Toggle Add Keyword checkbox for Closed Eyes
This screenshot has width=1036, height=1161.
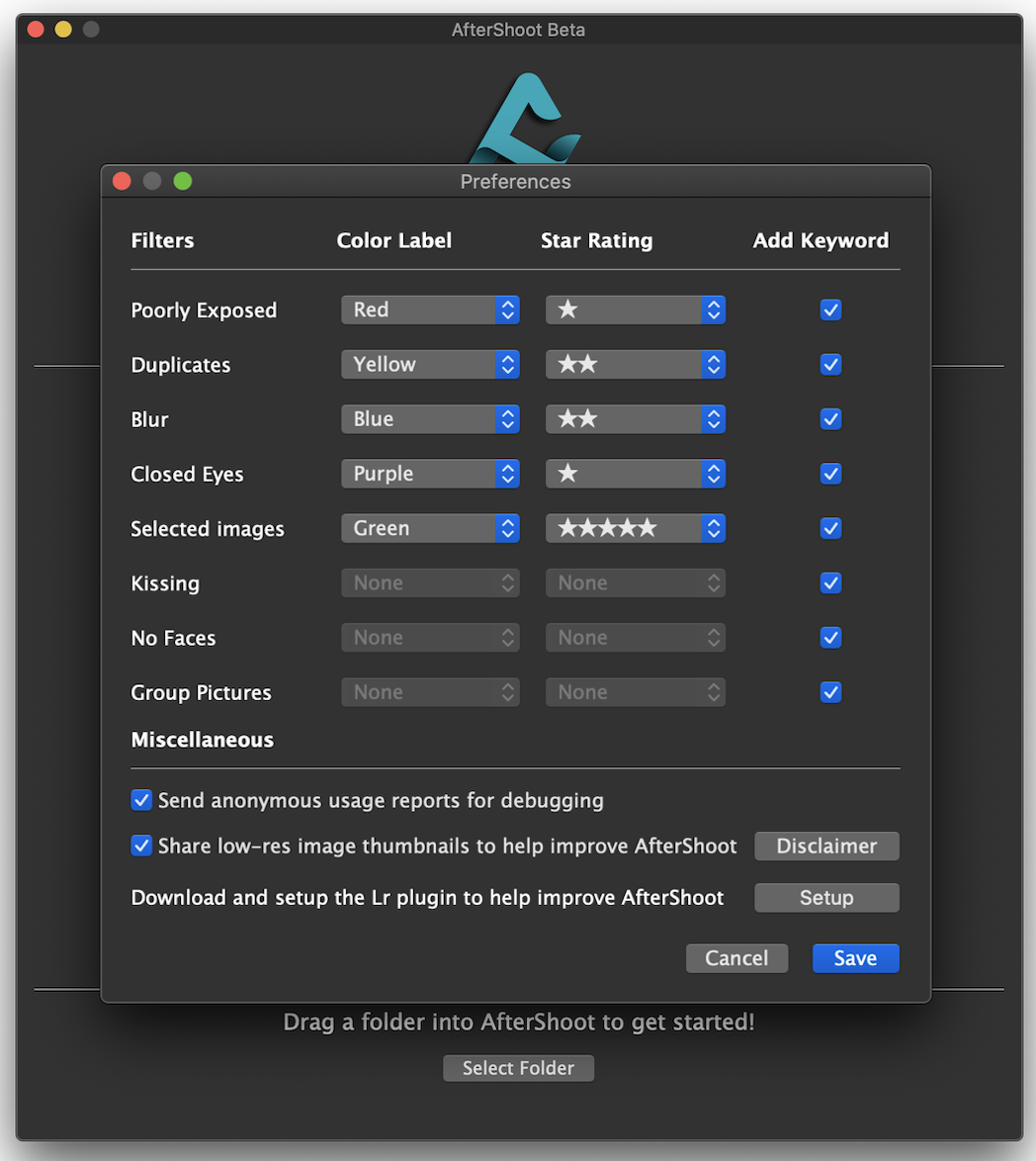830,474
